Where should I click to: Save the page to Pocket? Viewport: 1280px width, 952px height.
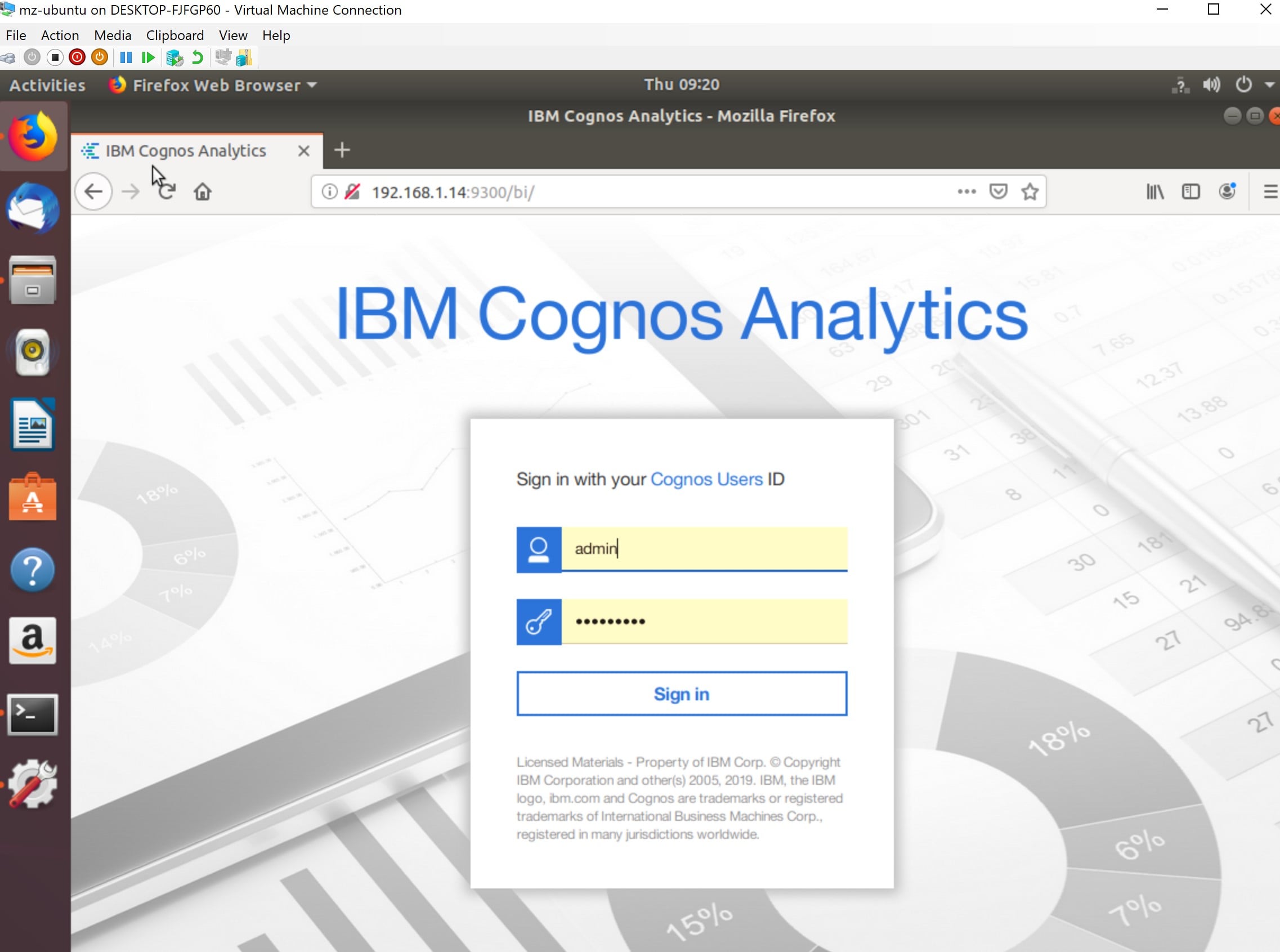pos(999,191)
